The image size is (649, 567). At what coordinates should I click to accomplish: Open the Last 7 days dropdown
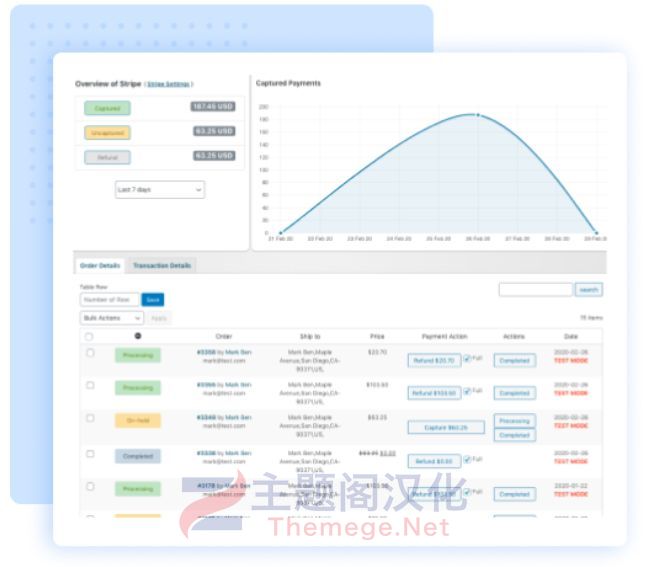click(160, 190)
